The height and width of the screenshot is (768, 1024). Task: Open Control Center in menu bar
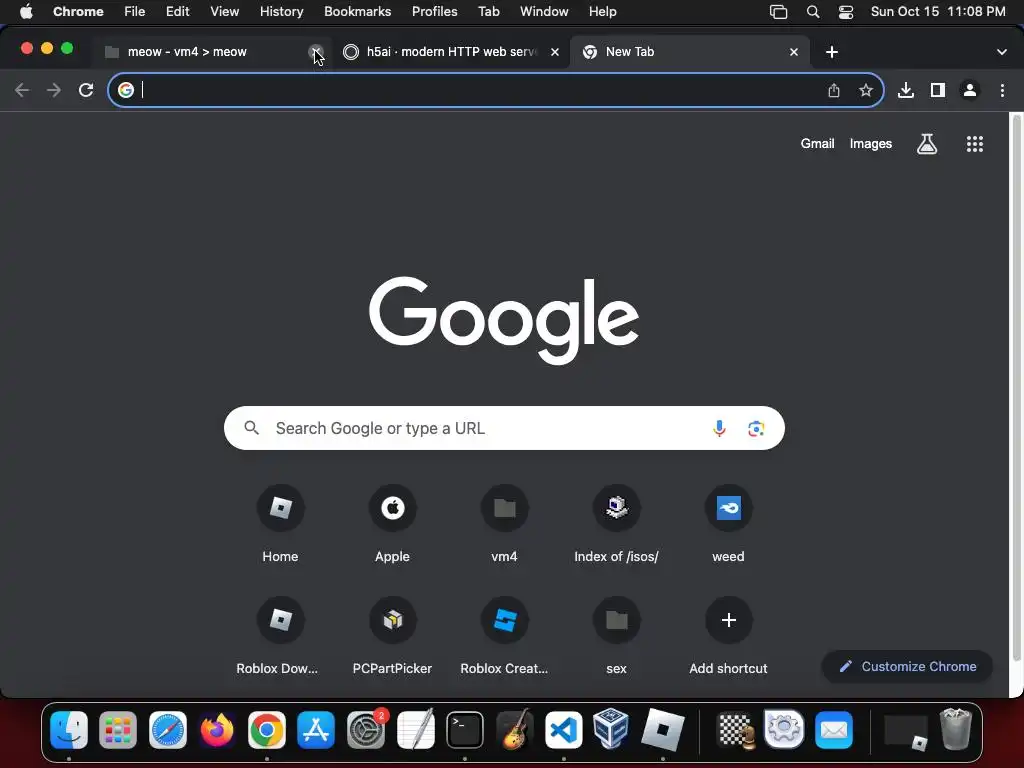(846, 12)
